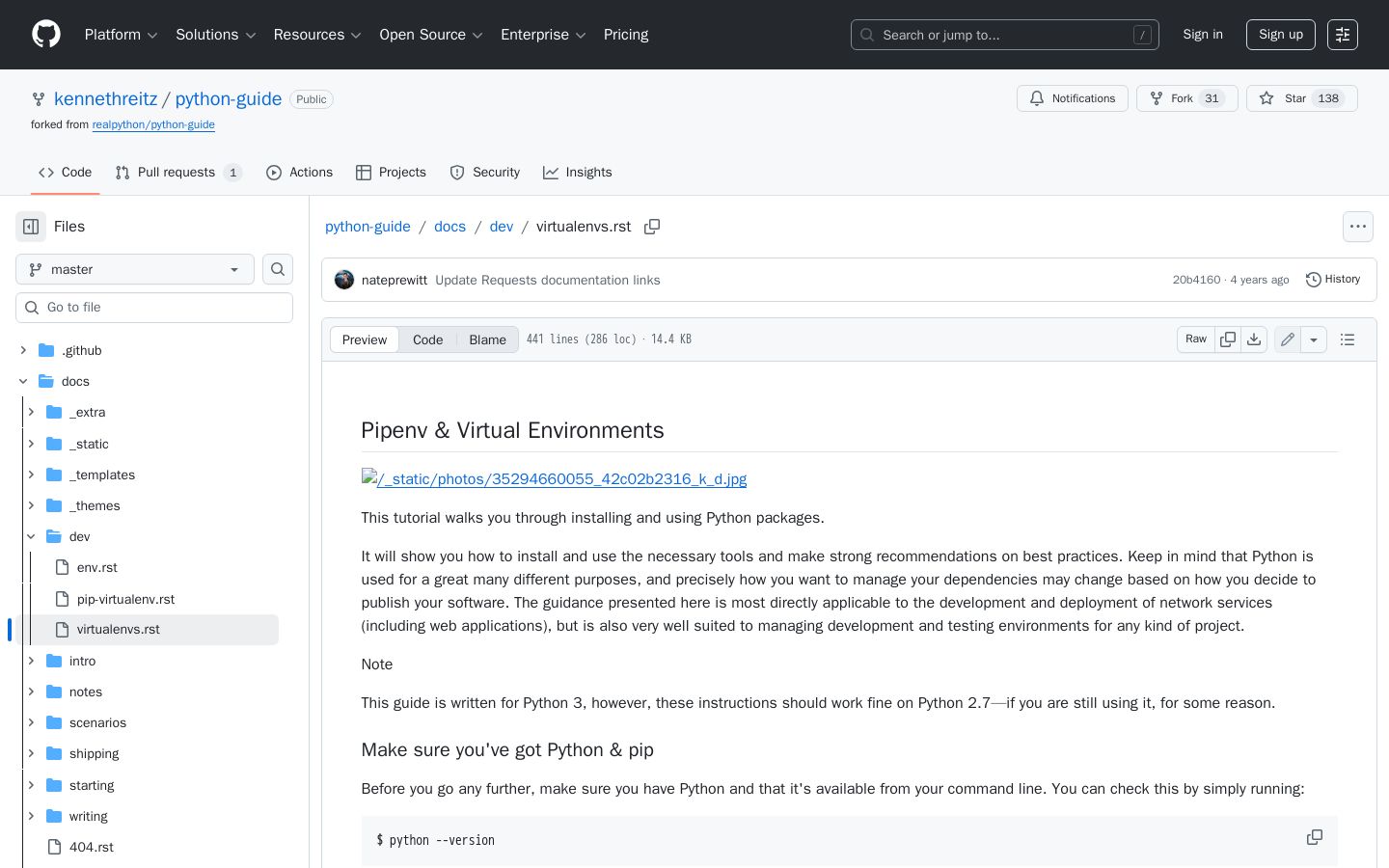This screenshot has height=868, width=1389.
Task: Copy the python --version command
Action: (1314, 837)
